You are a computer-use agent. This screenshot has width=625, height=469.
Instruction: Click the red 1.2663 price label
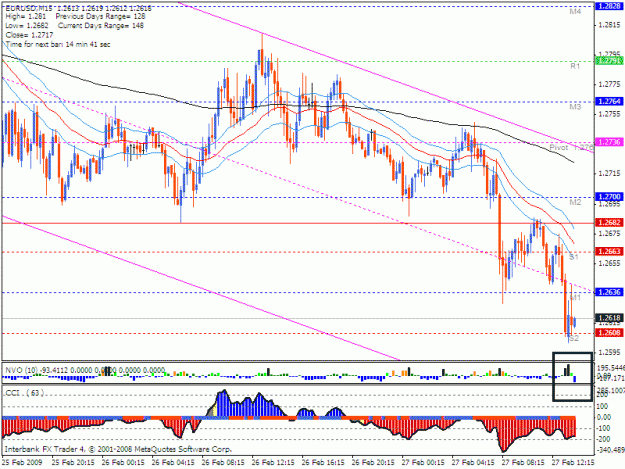click(x=609, y=251)
